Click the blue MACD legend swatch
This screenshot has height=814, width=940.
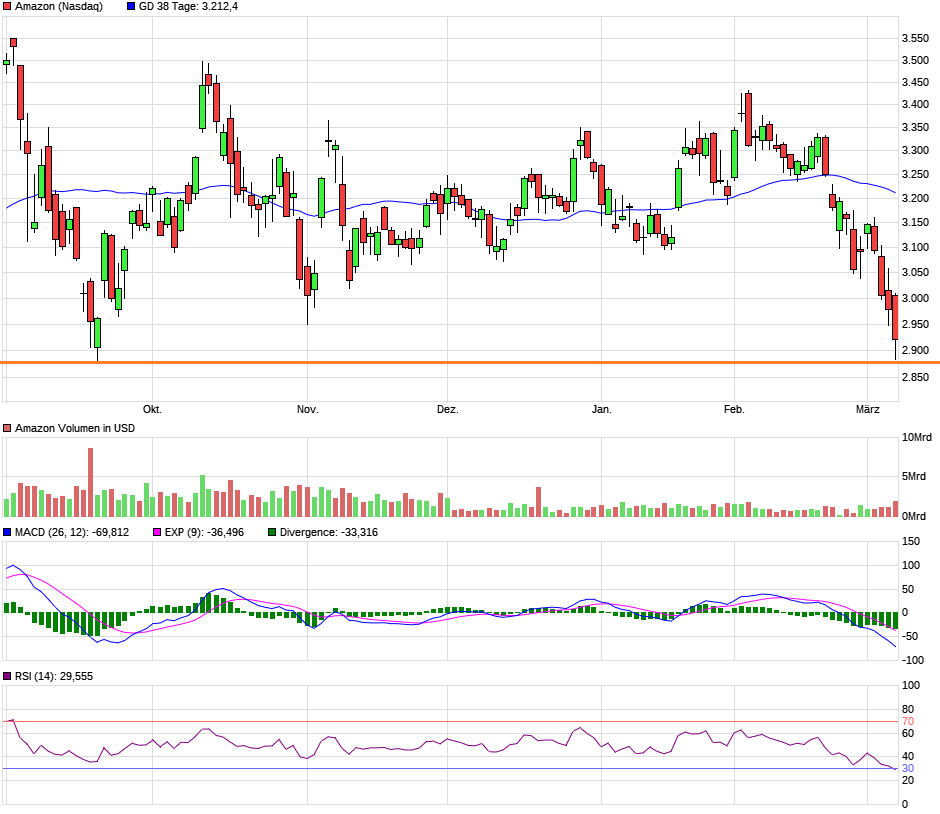click(7, 532)
